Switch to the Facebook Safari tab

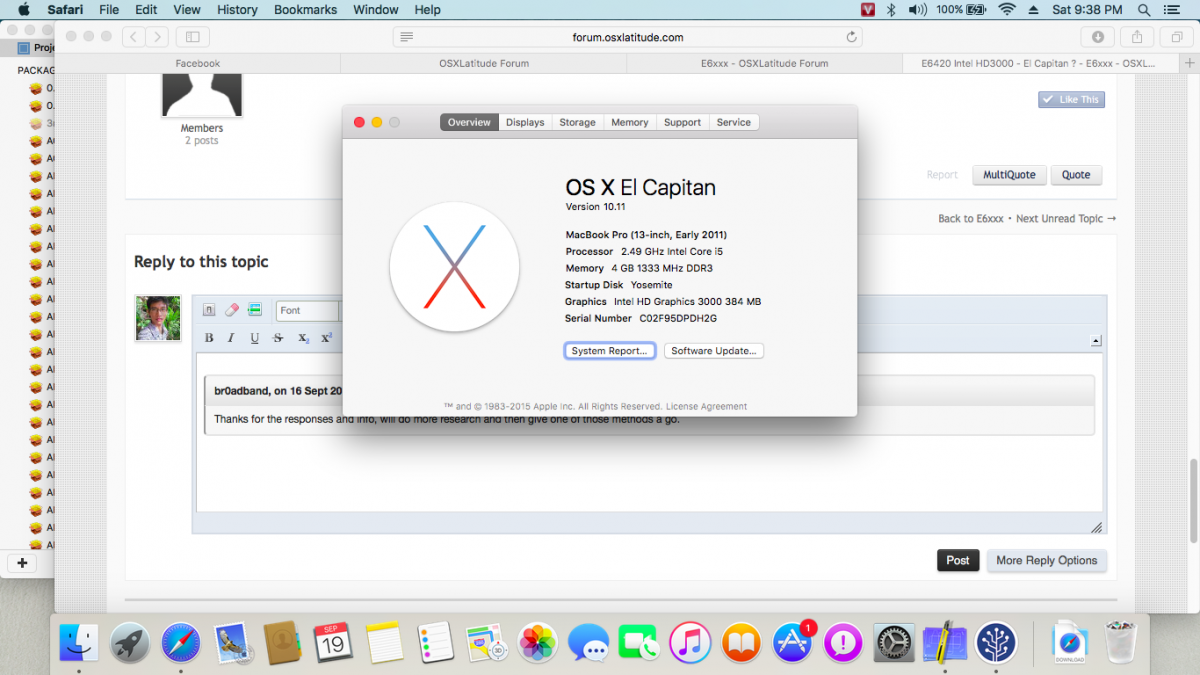pyautogui.click(x=198, y=63)
